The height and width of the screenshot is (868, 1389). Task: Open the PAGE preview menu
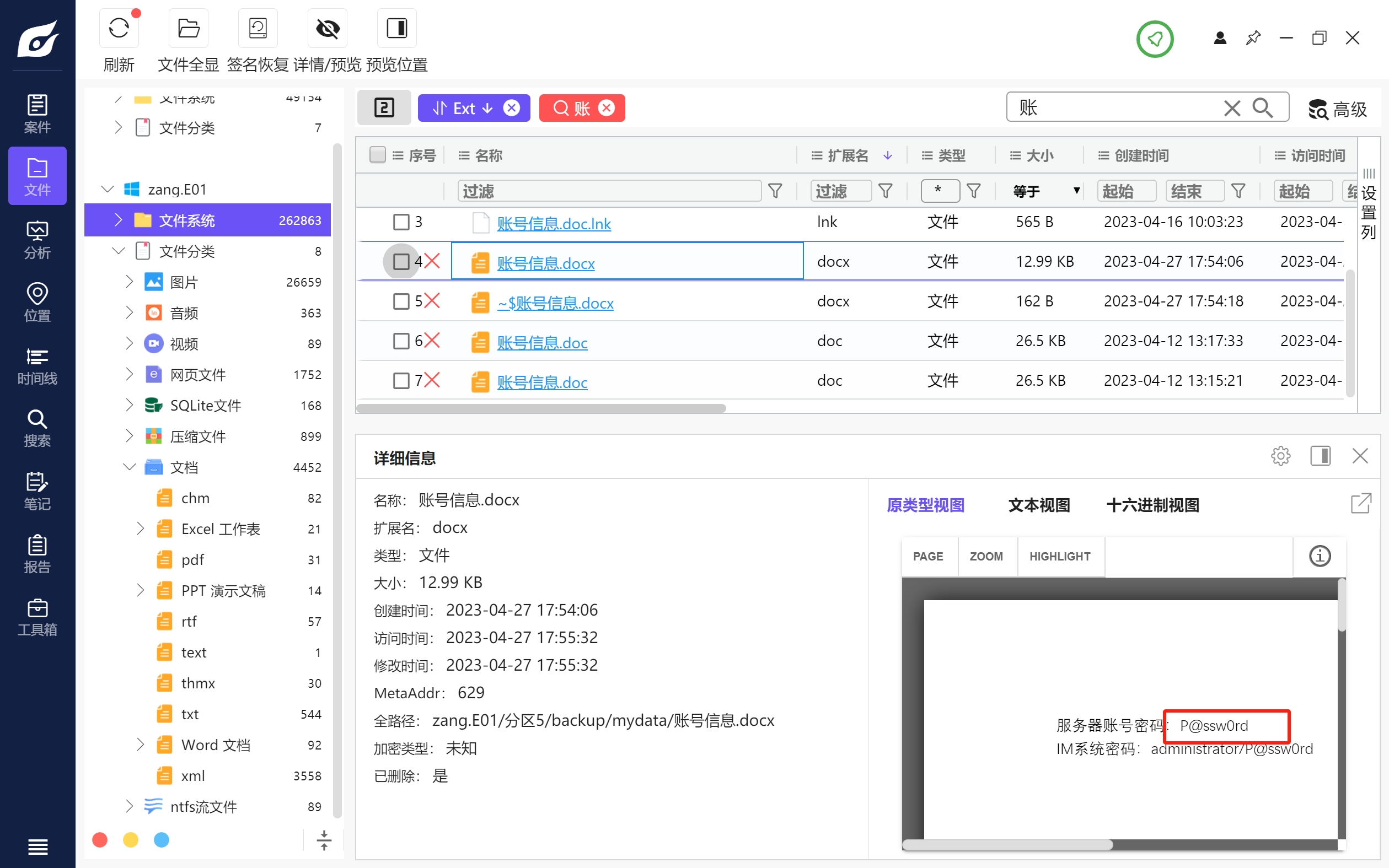pyautogui.click(x=928, y=556)
